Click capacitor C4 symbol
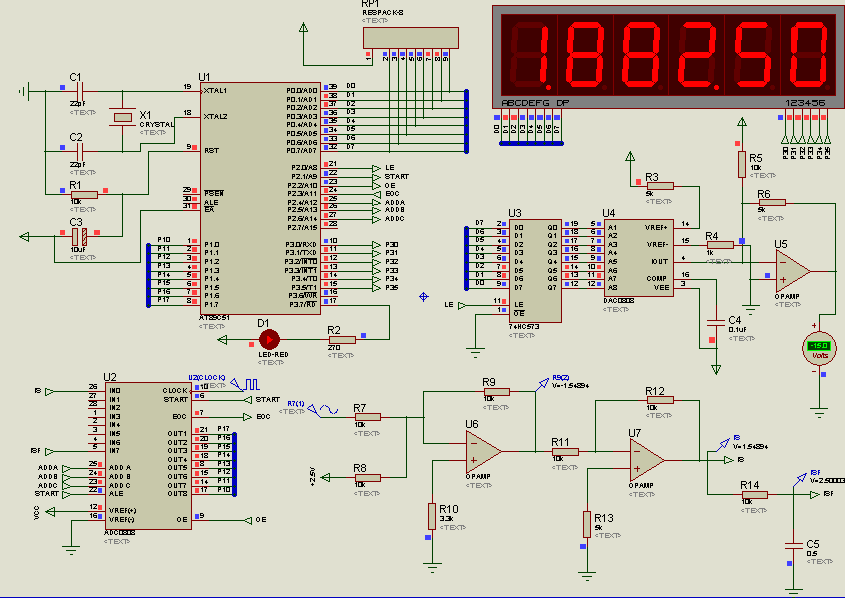Screen dimensions: 845x598 tap(716, 323)
